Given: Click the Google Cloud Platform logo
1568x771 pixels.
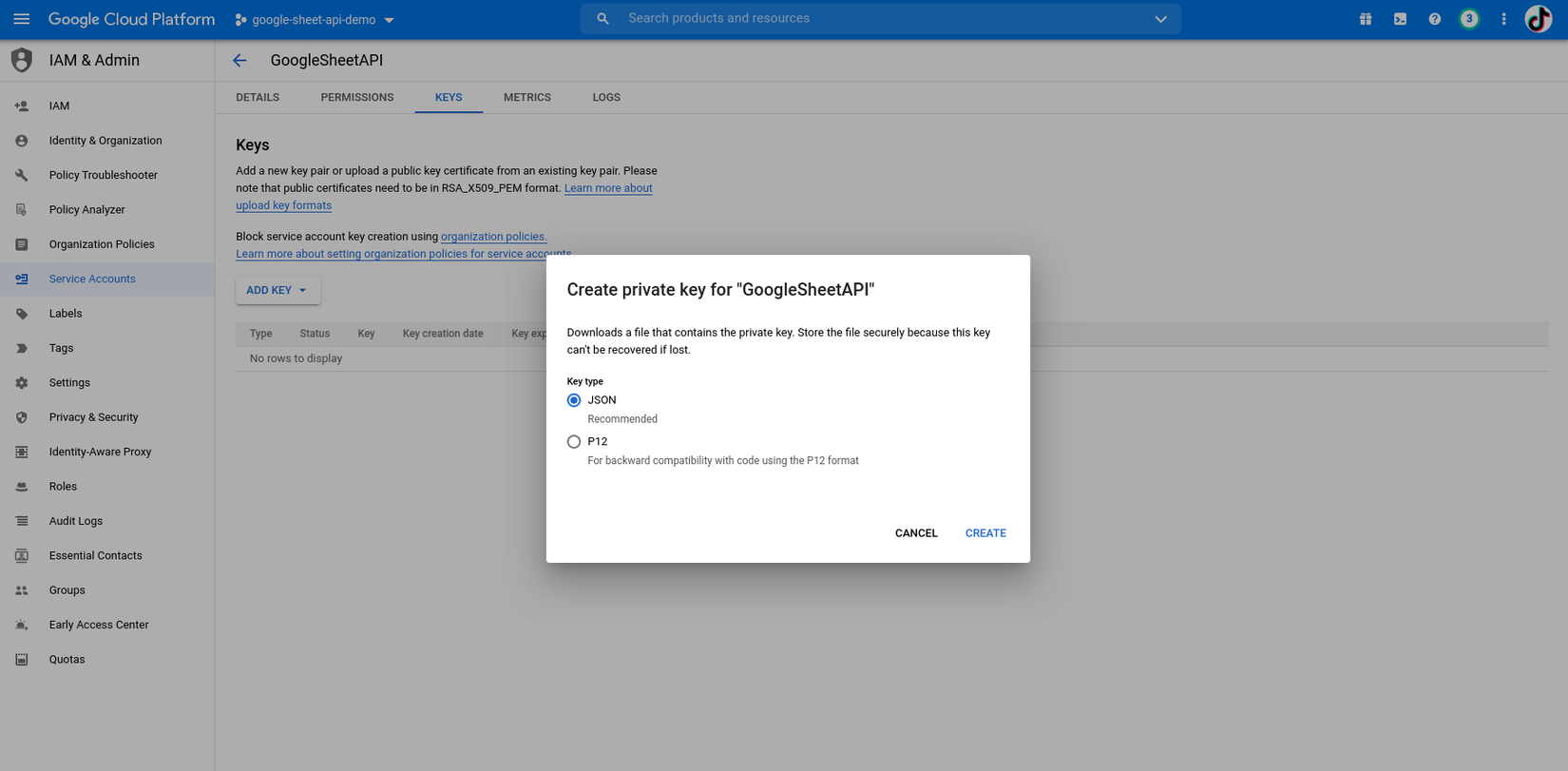Looking at the screenshot, I should [x=131, y=19].
